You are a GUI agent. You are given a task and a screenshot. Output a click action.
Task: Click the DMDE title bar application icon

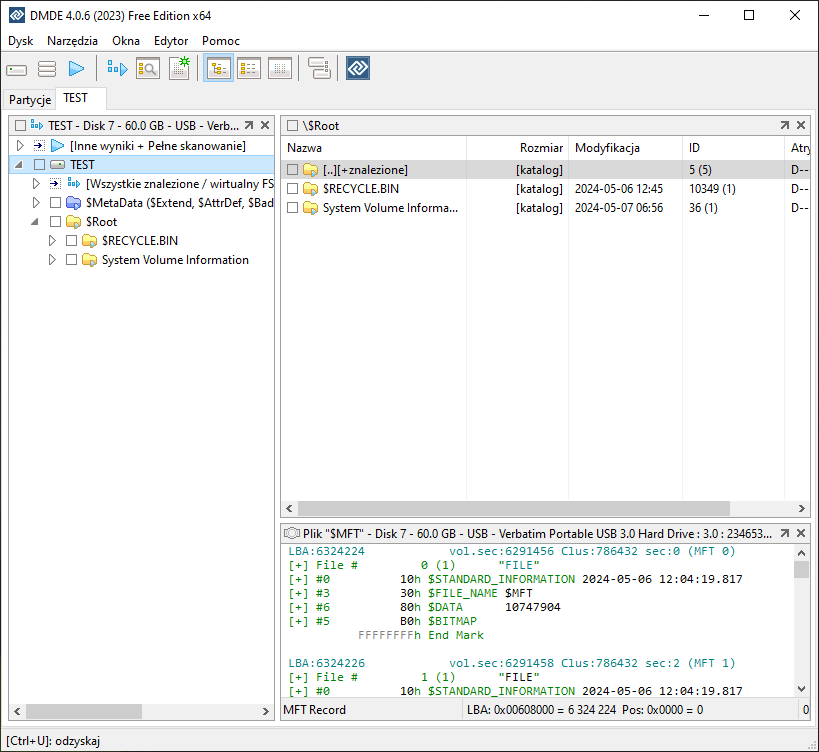[x=17, y=15]
